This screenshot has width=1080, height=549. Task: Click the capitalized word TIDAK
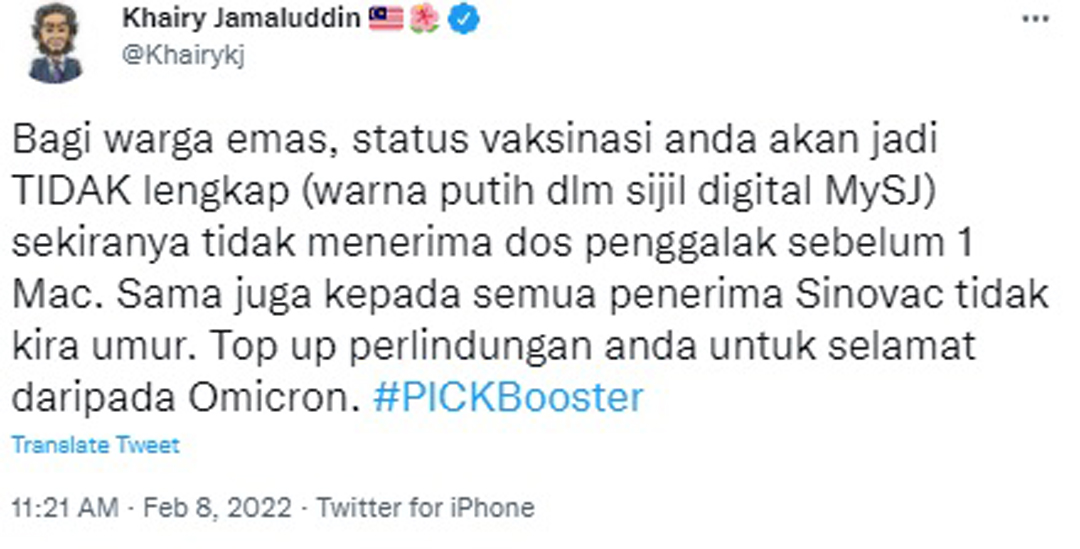72,192
